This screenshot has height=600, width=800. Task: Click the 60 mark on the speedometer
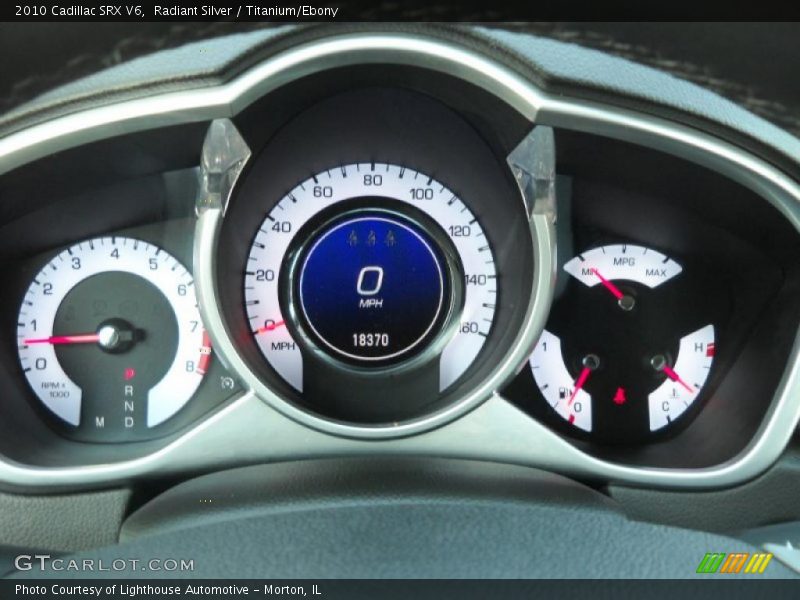click(x=322, y=192)
